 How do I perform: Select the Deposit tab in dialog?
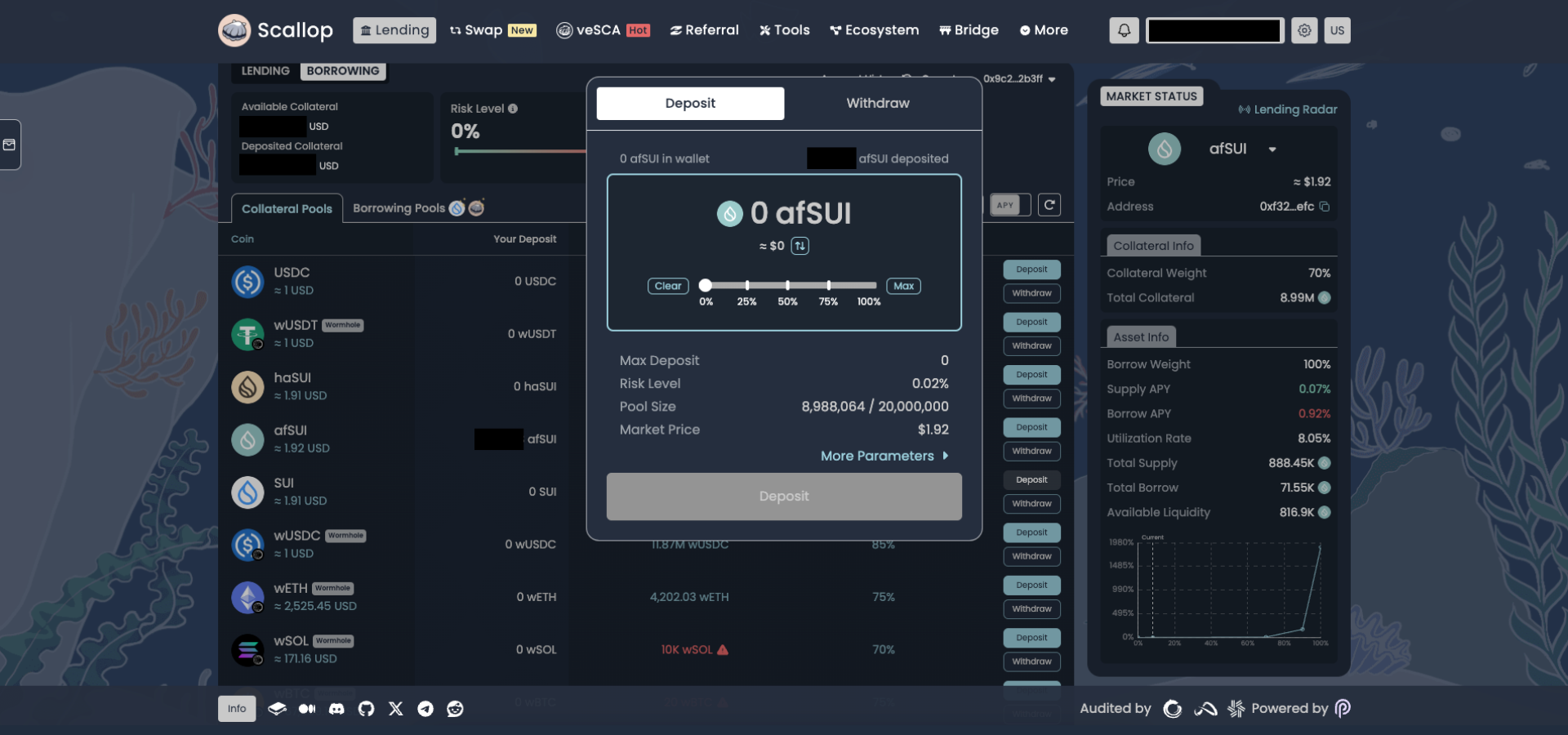click(690, 104)
